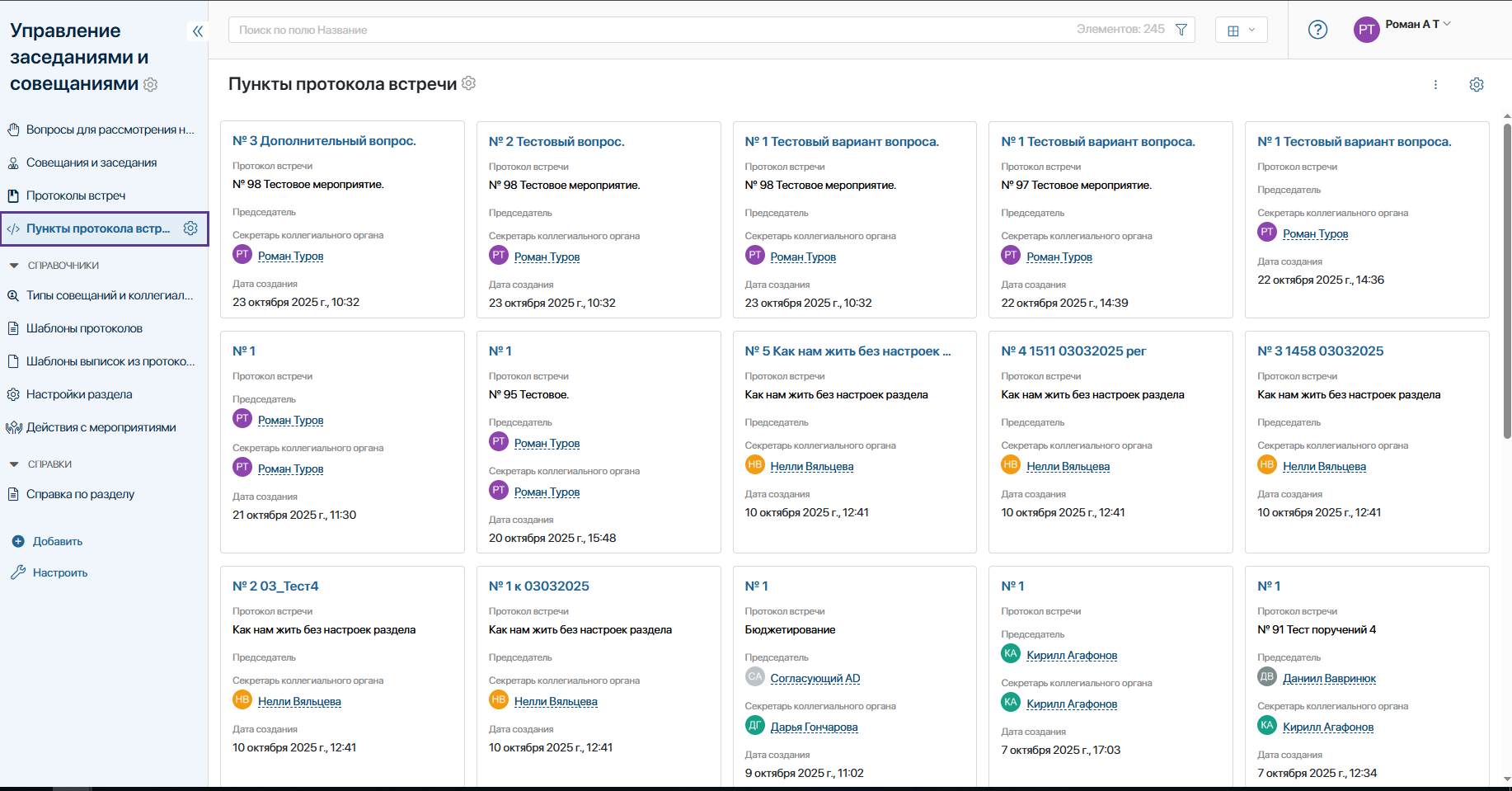Image resolution: width=1512 pixels, height=791 pixels.
Task: Click gear beside sidebar item Пункты протокола
Action: point(190,228)
